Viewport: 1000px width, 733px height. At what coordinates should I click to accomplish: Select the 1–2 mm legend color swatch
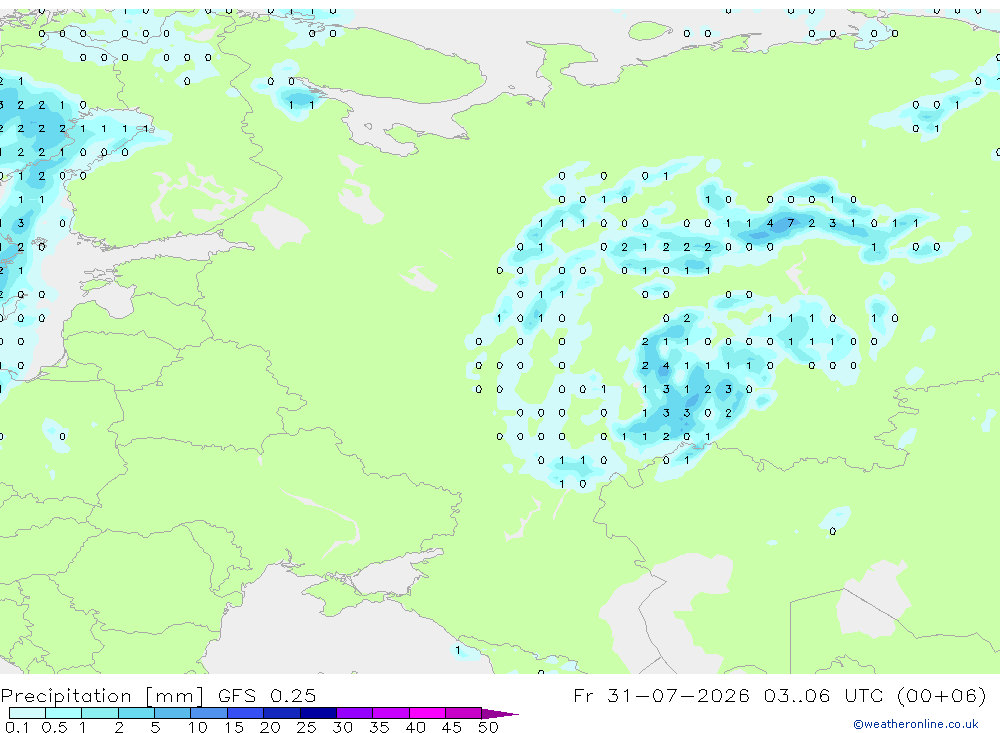coord(100,713)
